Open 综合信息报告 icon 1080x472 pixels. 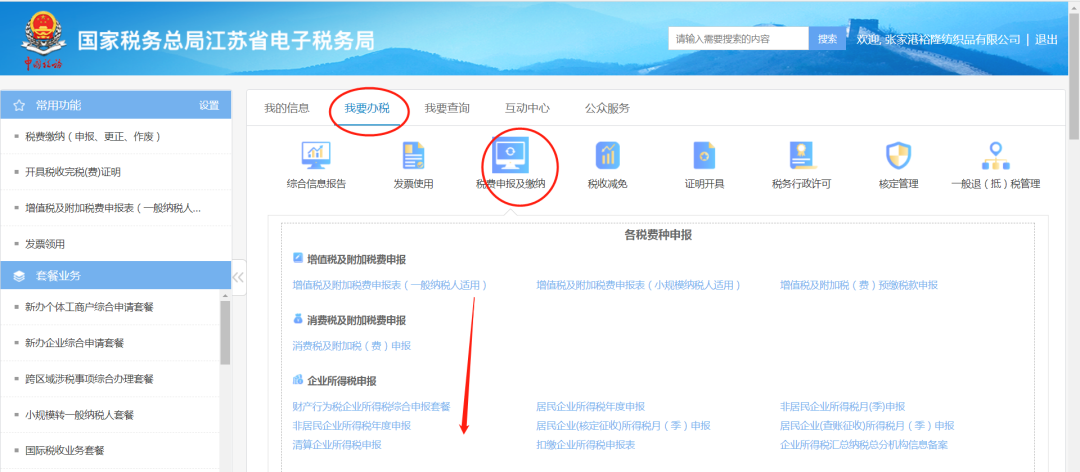pos(316,156)
